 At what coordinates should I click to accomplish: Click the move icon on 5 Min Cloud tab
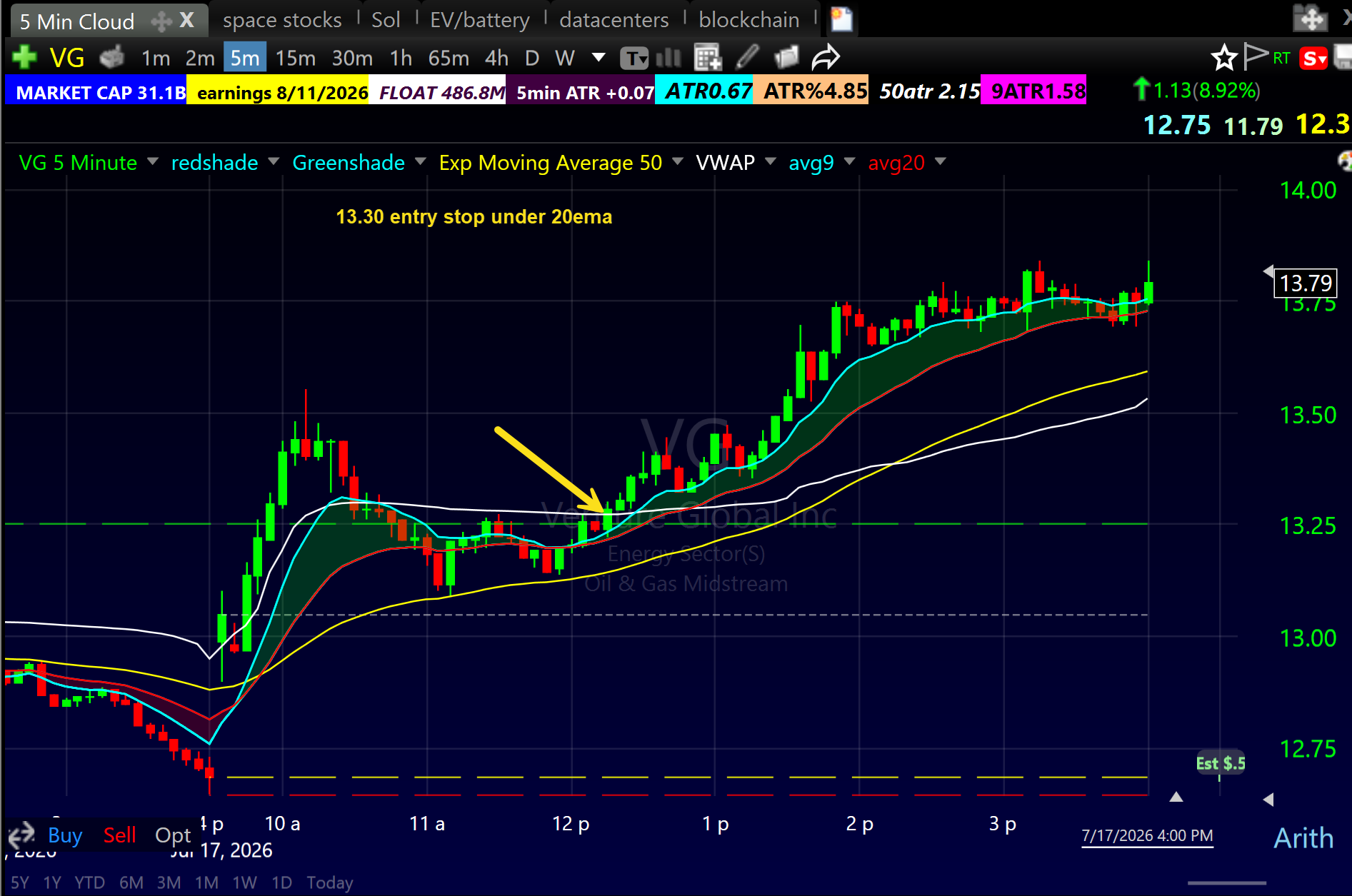161,21
